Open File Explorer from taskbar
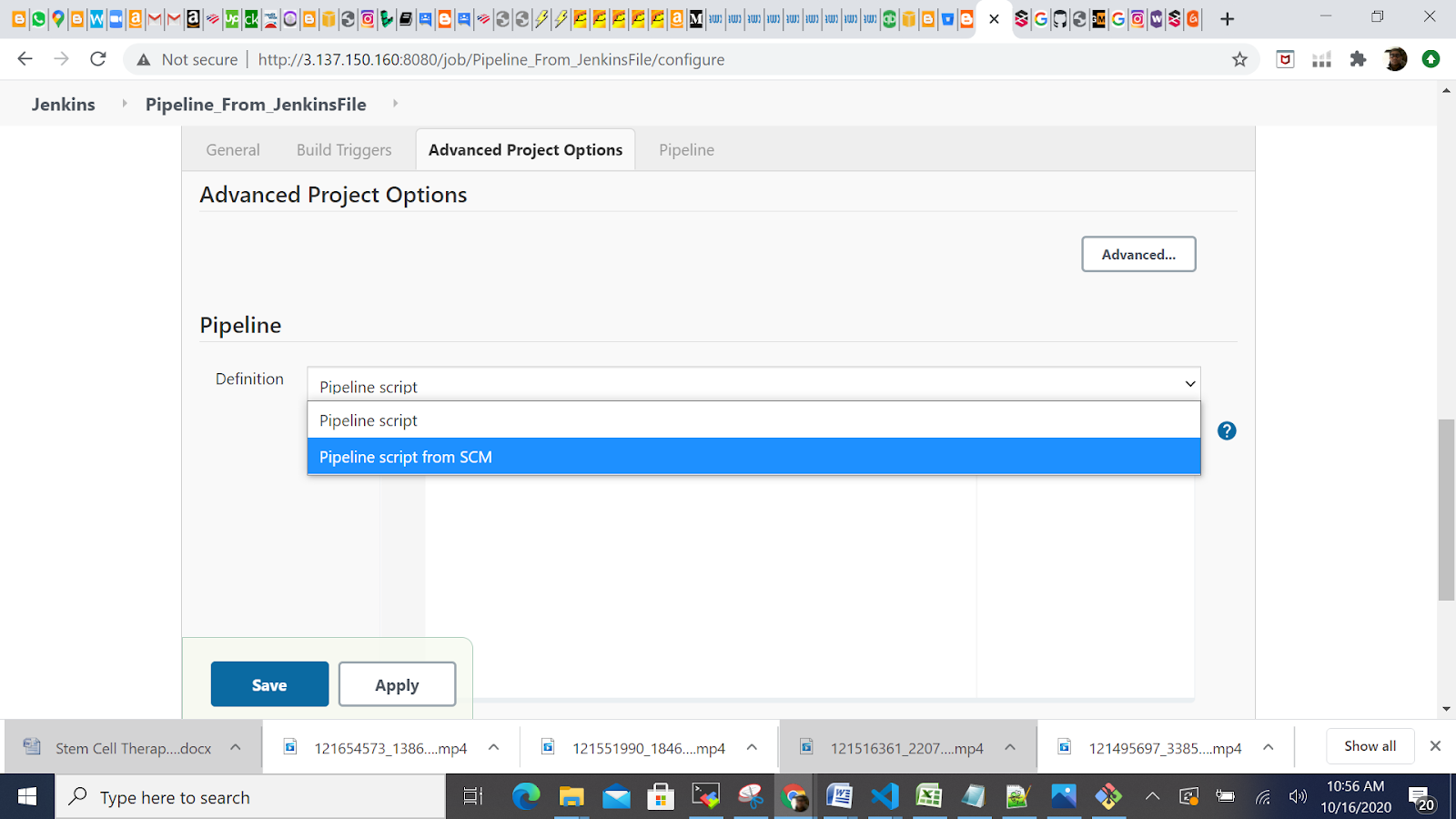This screenshot has height=819, width=1456. tap(571, 797)
